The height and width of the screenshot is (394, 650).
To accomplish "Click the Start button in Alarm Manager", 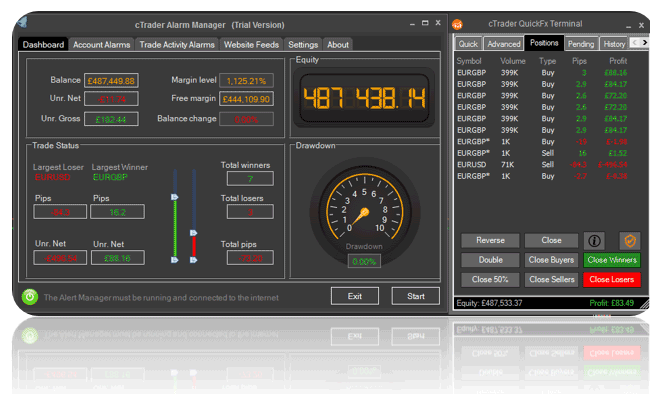I will pos(415,296).
